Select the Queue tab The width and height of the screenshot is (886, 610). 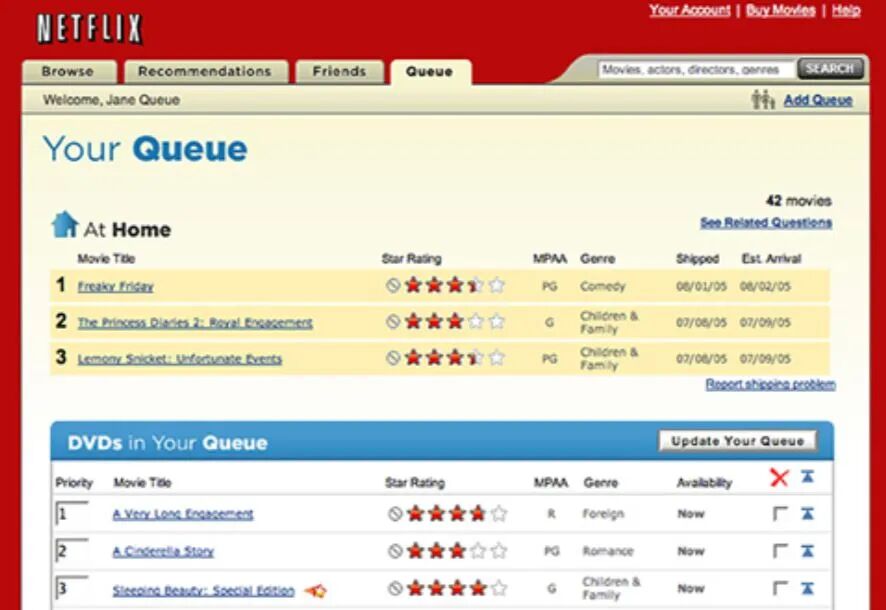[430, 72]
